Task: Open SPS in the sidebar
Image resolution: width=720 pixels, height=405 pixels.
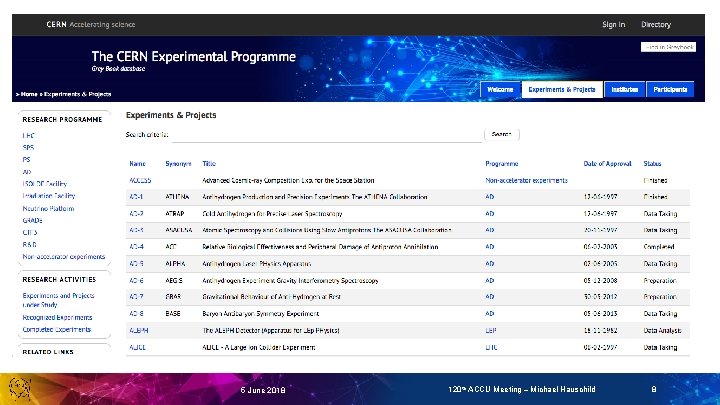Action: point(28,147)
